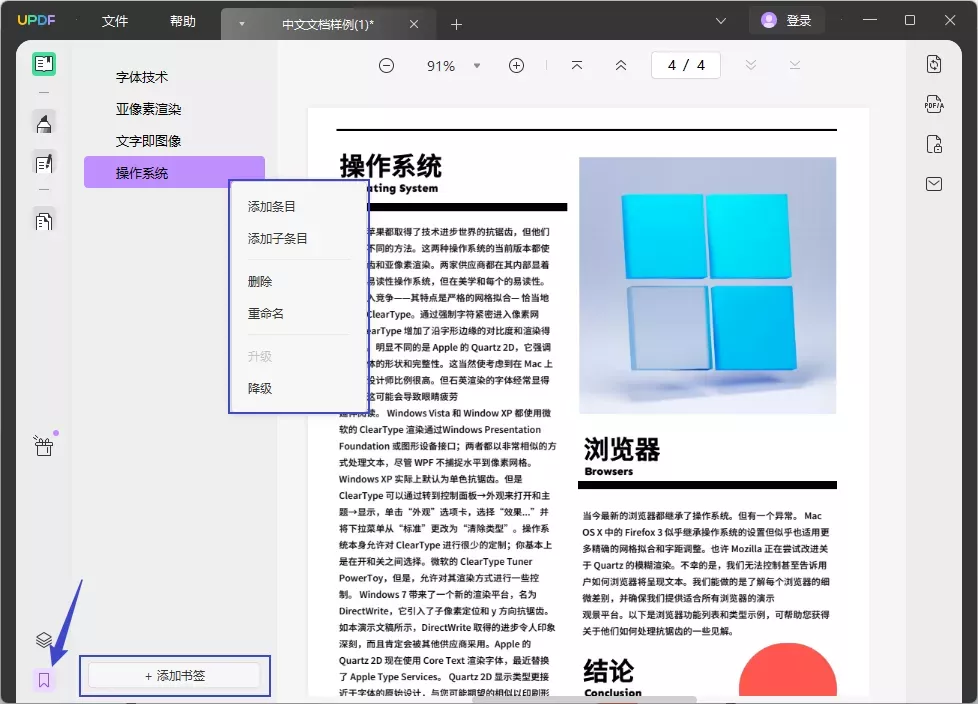The image size is (978, 704).
Task: Open the tab list dropdown arrow
Action: click(241, 23)
